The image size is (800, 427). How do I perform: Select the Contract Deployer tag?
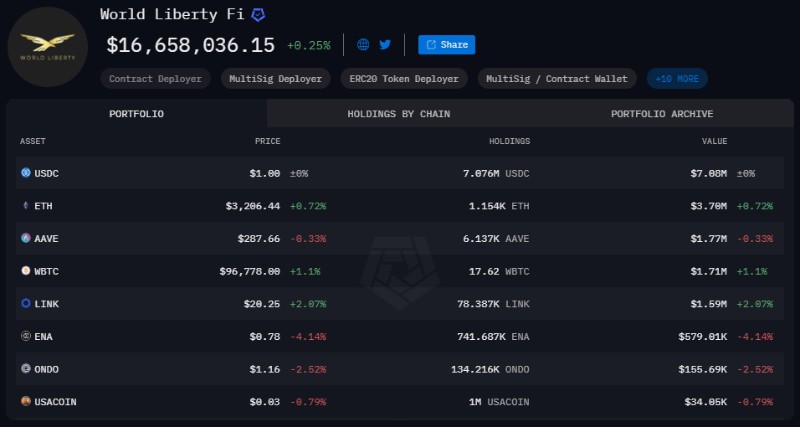[155, 78]
